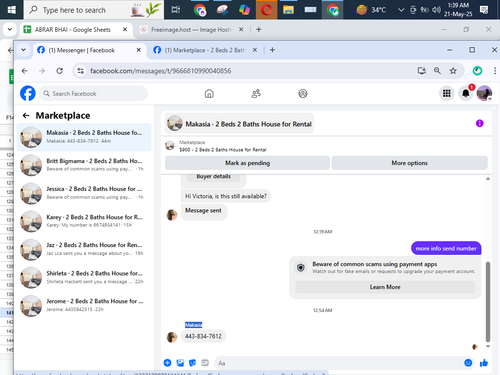Image resolution: width=500 pixels, height=375 pixels.
Task: Open new tab in Messenger window
Action: (x=272, y=50)
